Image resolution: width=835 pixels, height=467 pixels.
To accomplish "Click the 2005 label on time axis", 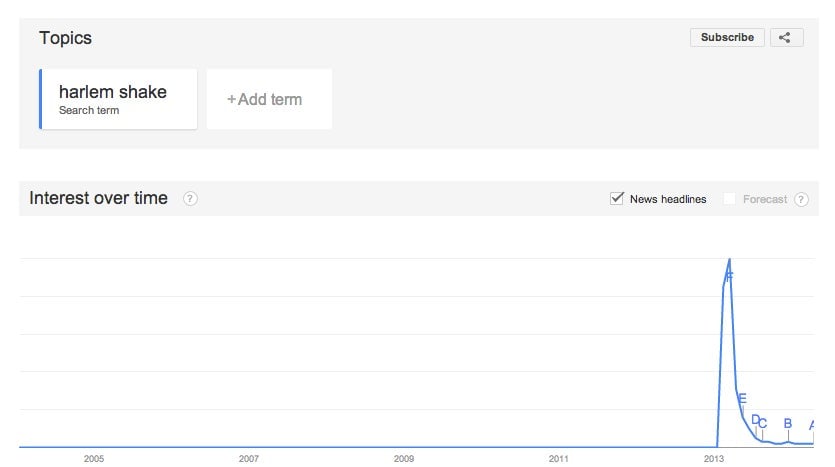I will coord(94,458).
